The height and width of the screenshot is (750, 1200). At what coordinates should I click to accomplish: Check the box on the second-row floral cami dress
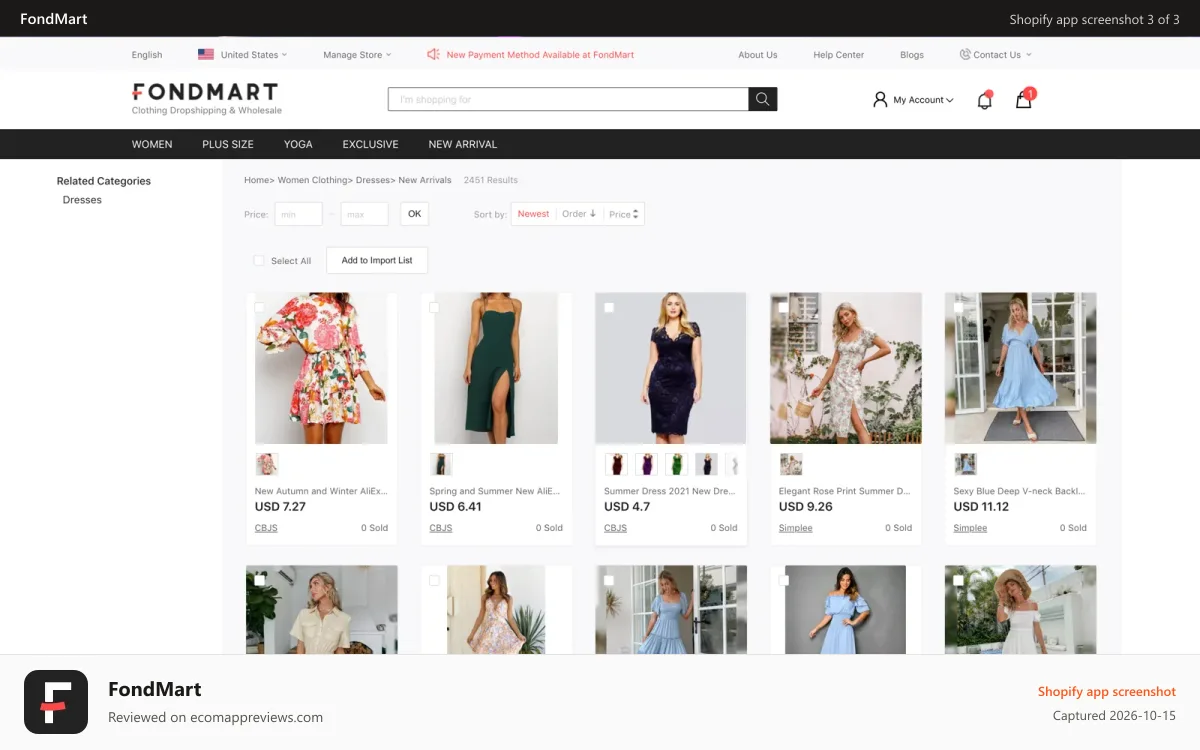tap(434, 580)
